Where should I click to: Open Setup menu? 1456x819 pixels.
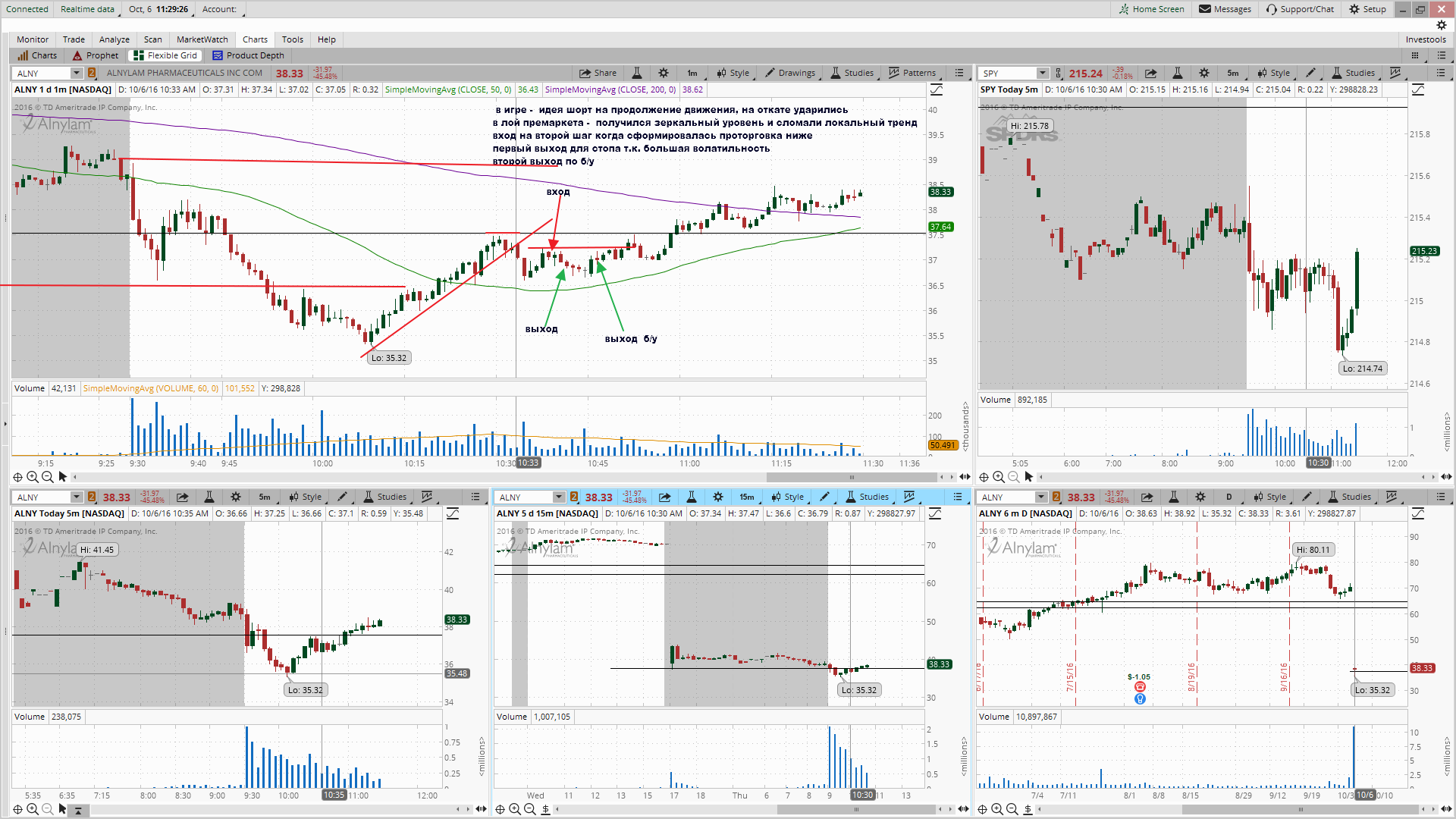(x=1367, y=9)
